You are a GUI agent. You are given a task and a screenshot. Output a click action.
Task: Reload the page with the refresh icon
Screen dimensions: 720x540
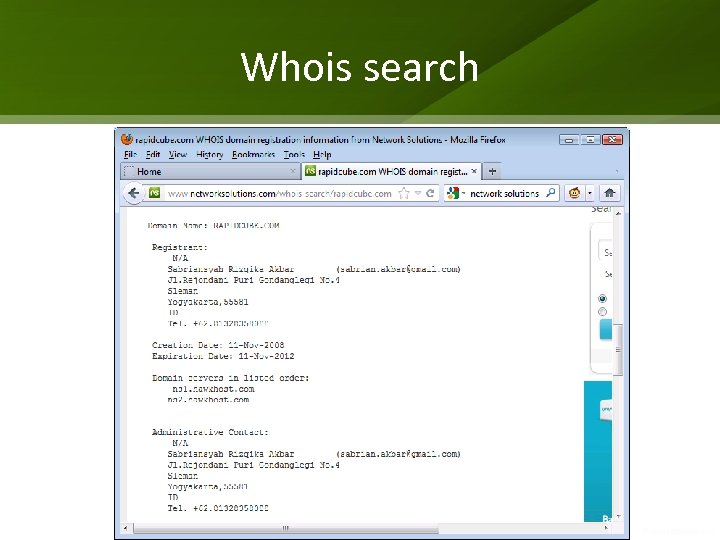tap(430, 193)
